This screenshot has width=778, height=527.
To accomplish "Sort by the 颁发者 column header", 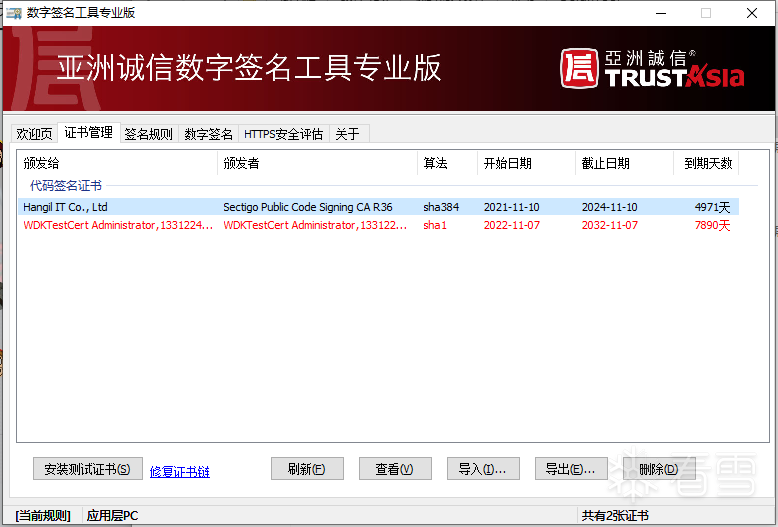I will [x=318, y=163].
